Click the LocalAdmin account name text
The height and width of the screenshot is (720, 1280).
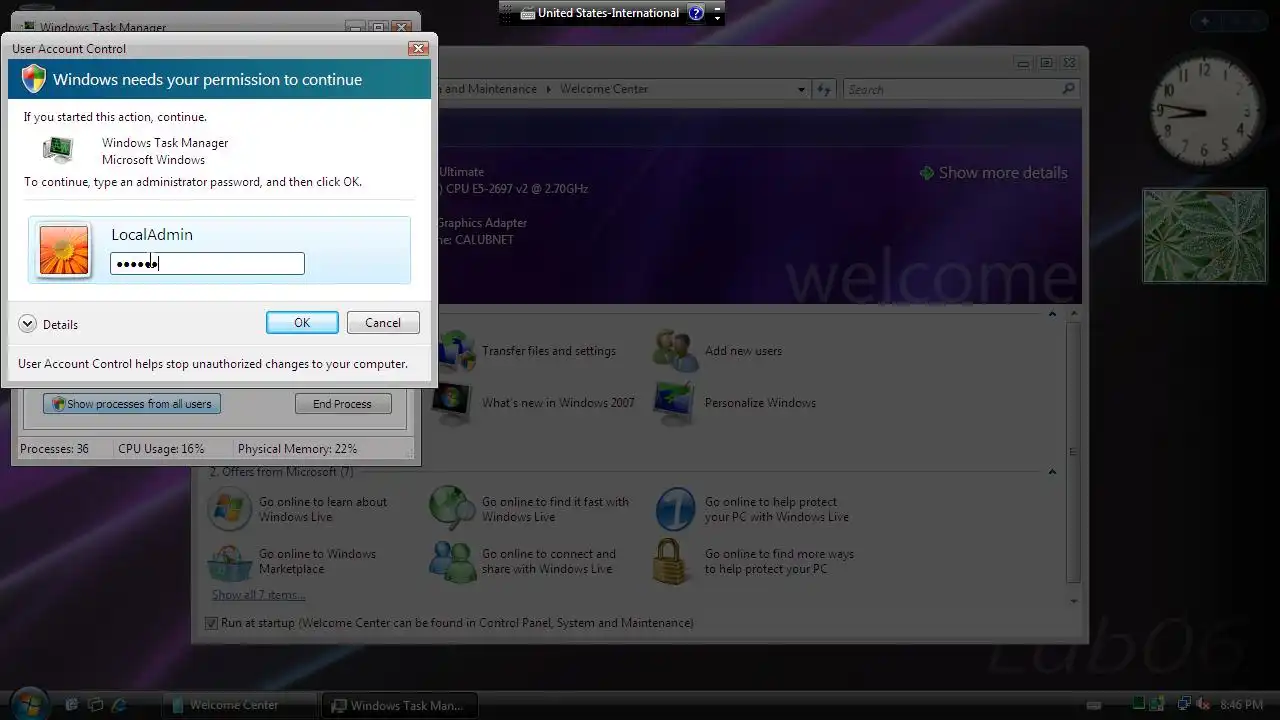(x=152, y=234)
